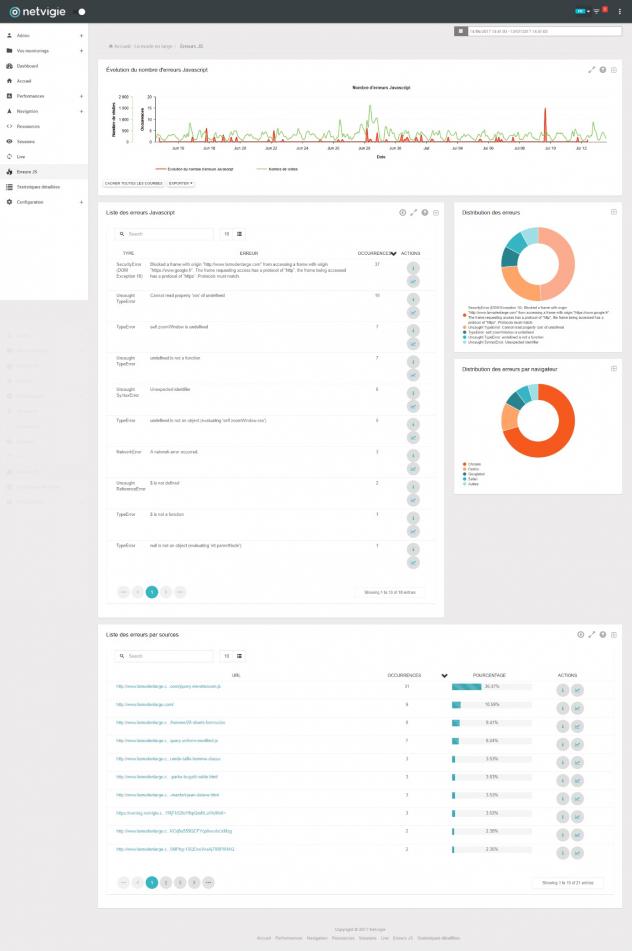Expand the Configuration menu plus icon

click(81, 202)
